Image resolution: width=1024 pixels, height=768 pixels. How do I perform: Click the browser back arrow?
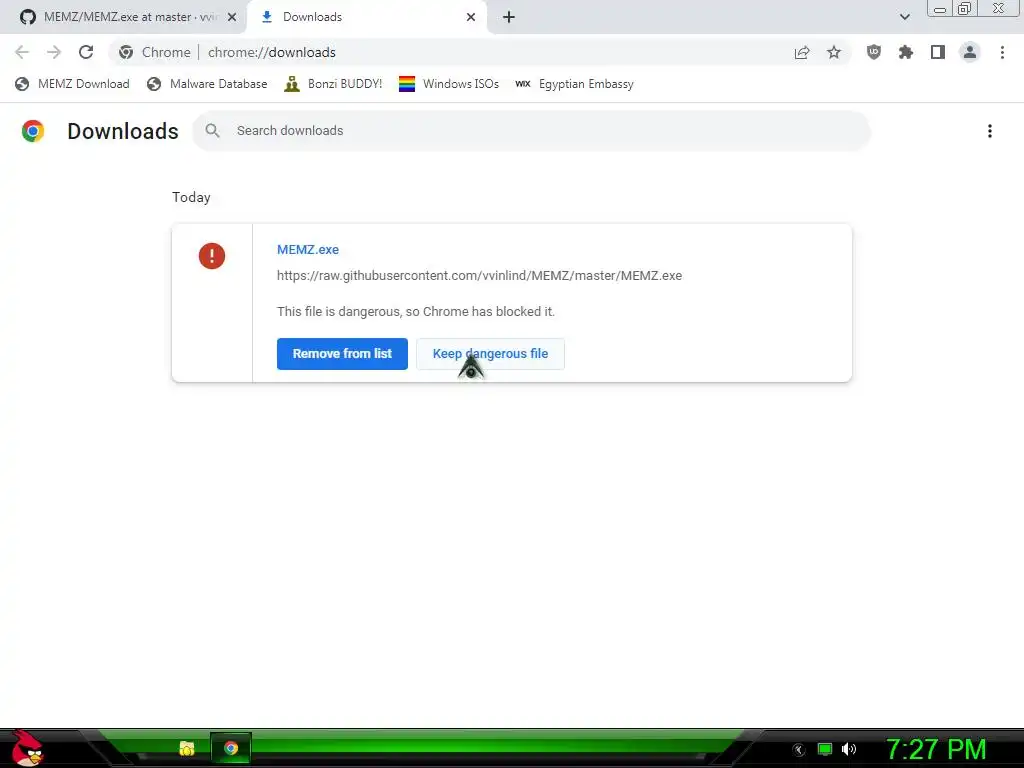pyautogui.click(x=22, y=52)
